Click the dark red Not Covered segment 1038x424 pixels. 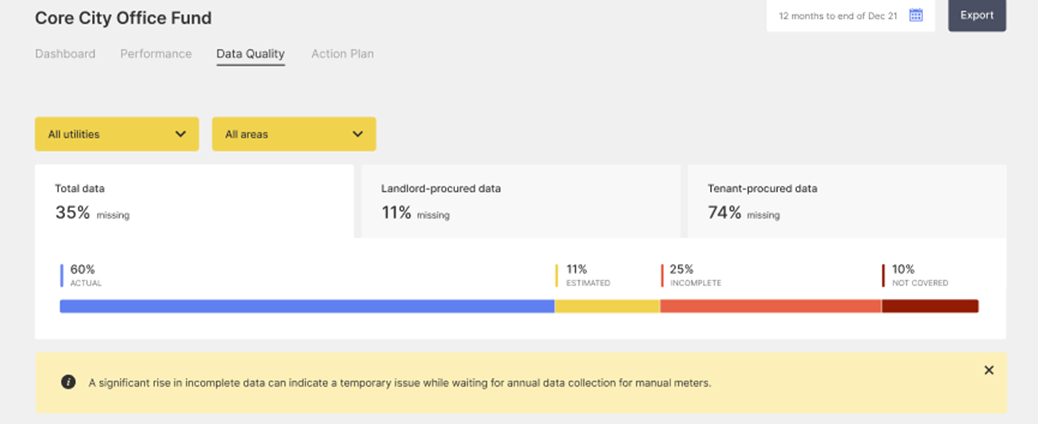tap(930, 306)
